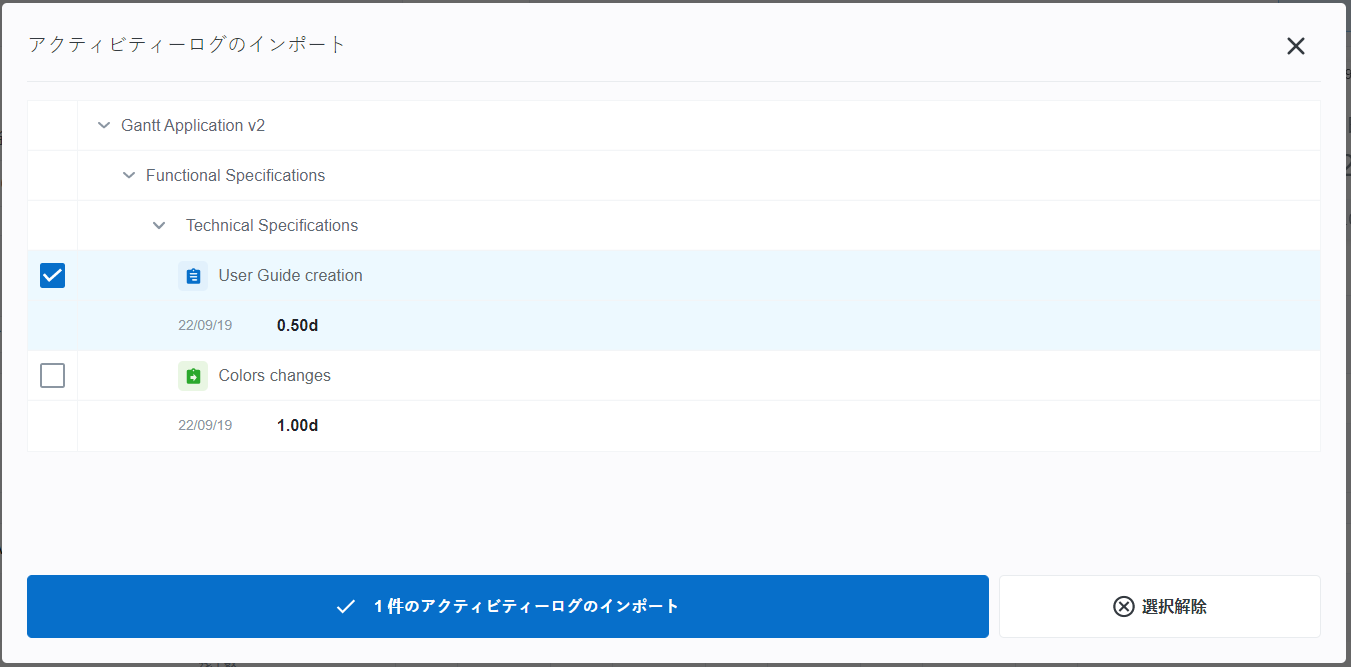
Task: Click the Colors changes title text
Action: (274, 376)
